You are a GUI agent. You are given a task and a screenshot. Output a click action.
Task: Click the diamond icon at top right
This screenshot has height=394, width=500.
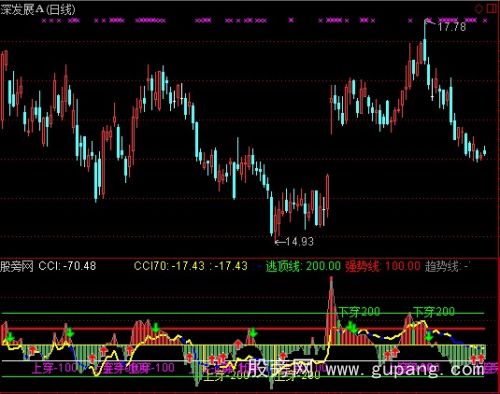coord(479,9)
